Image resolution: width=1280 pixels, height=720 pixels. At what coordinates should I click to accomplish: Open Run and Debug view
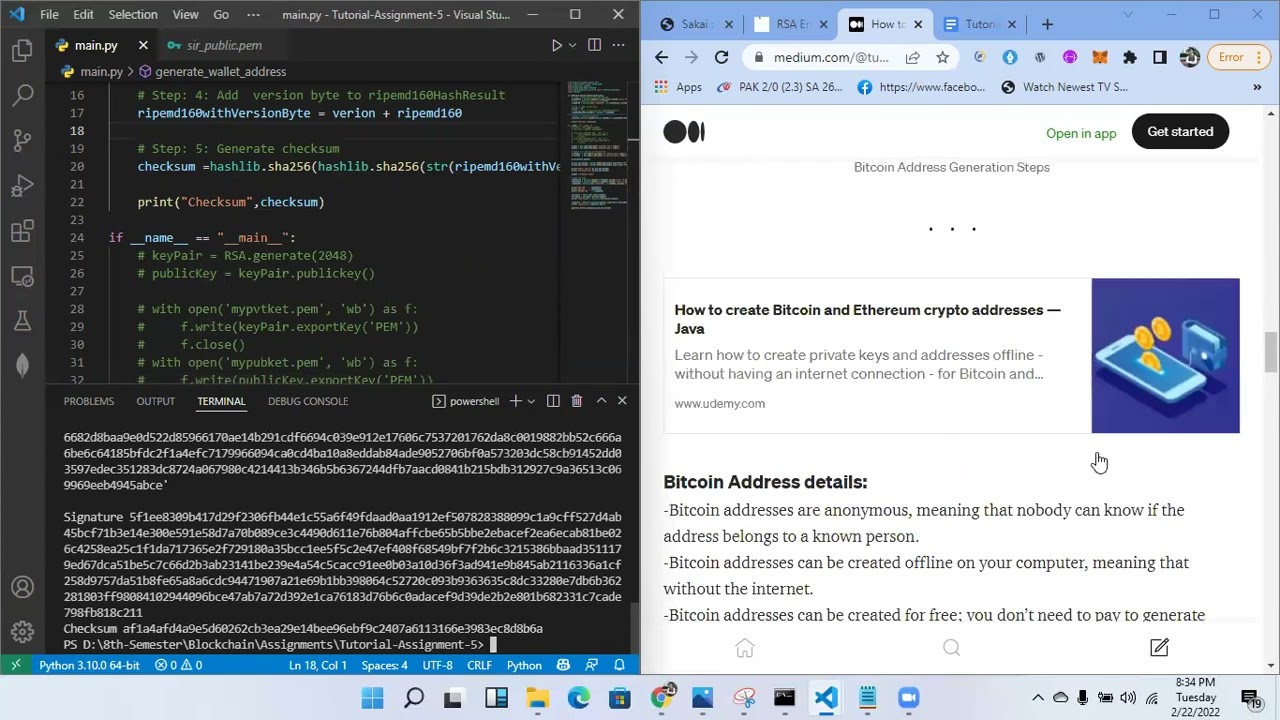coord(23,186)
